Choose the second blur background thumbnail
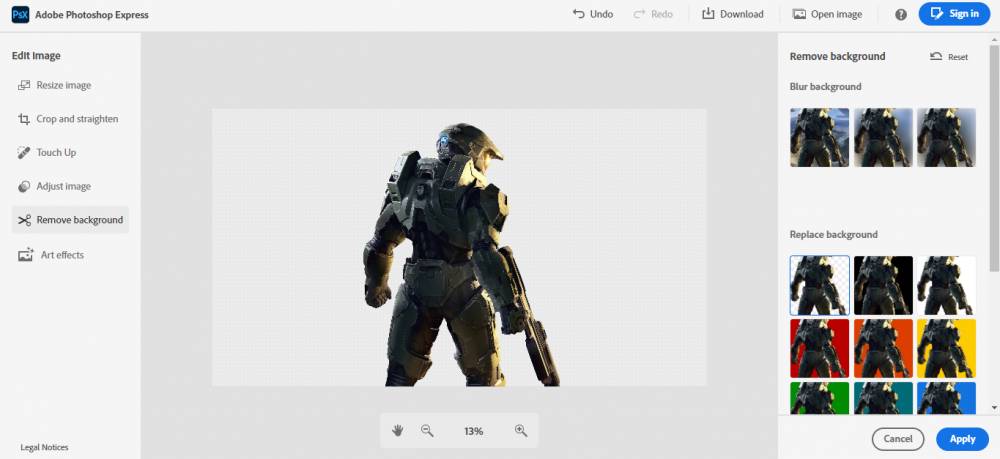Screen dimensions: 1000x459 [x=883, y=137]
